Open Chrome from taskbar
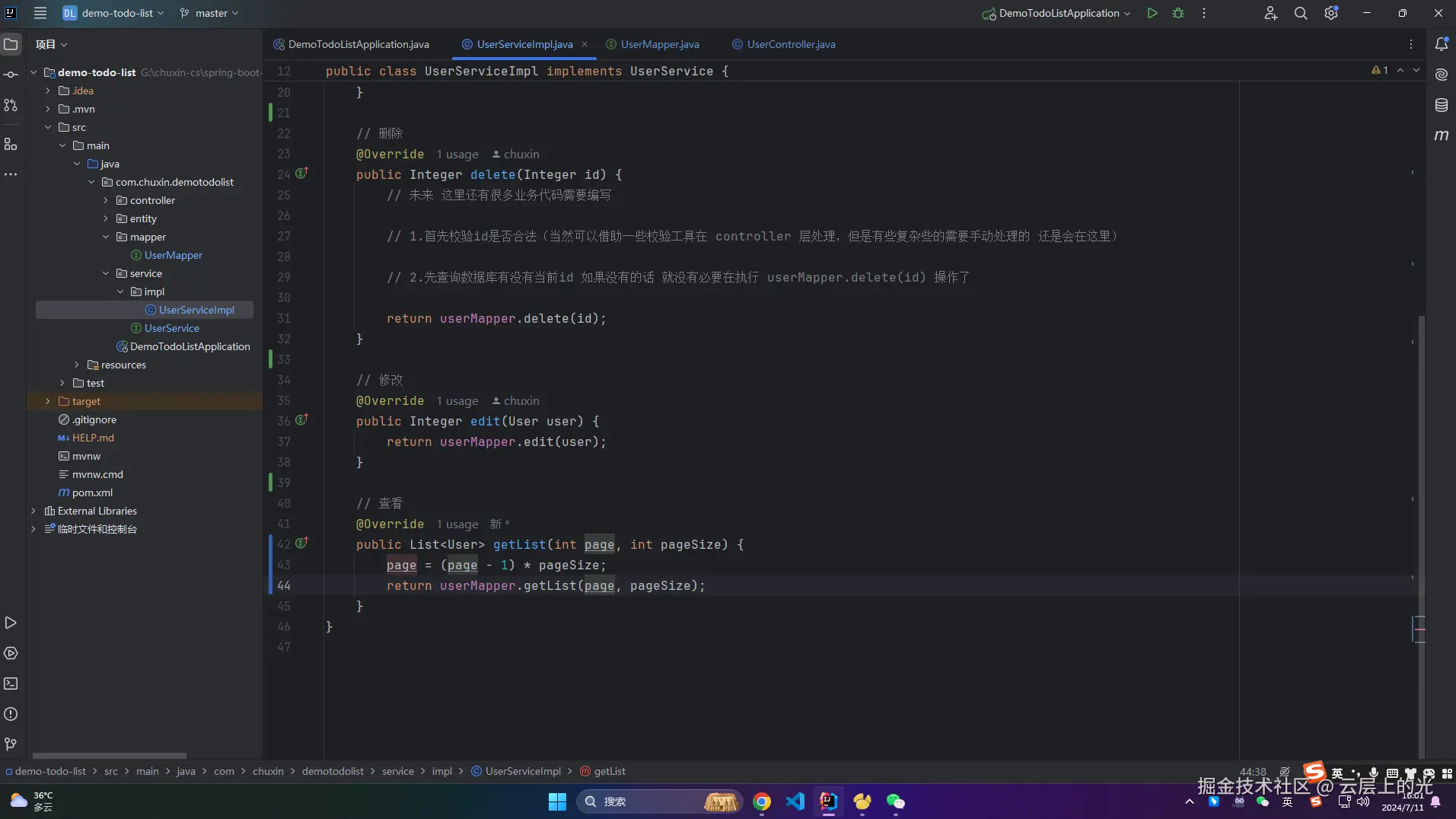Image resolution: width=1456 pixels, height=819 pixels. pos(762,801)
